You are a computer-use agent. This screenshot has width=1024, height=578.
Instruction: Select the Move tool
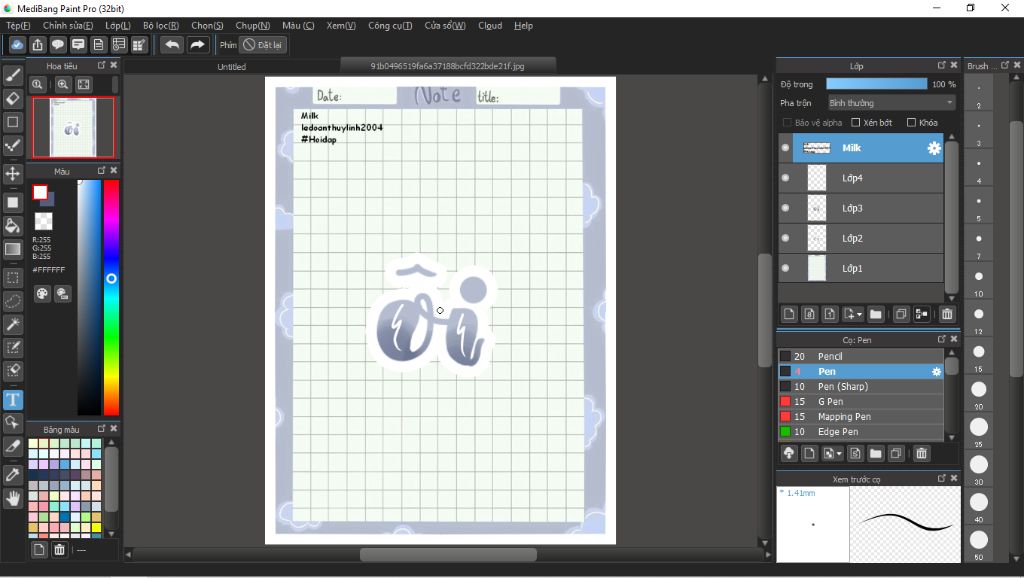(x=12, y=174)
